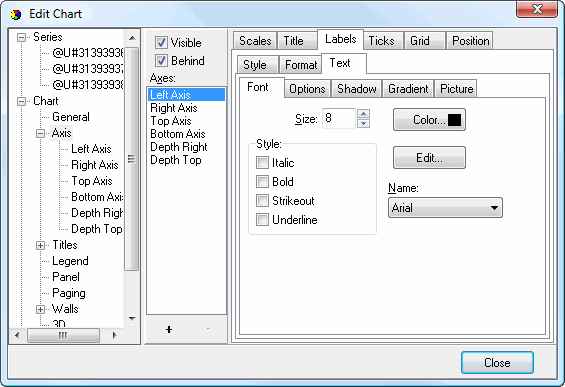Click the plus icon to add axis
Image resolution: width=565 pixels, height=387 pixels.
click(x=169, y=329)
